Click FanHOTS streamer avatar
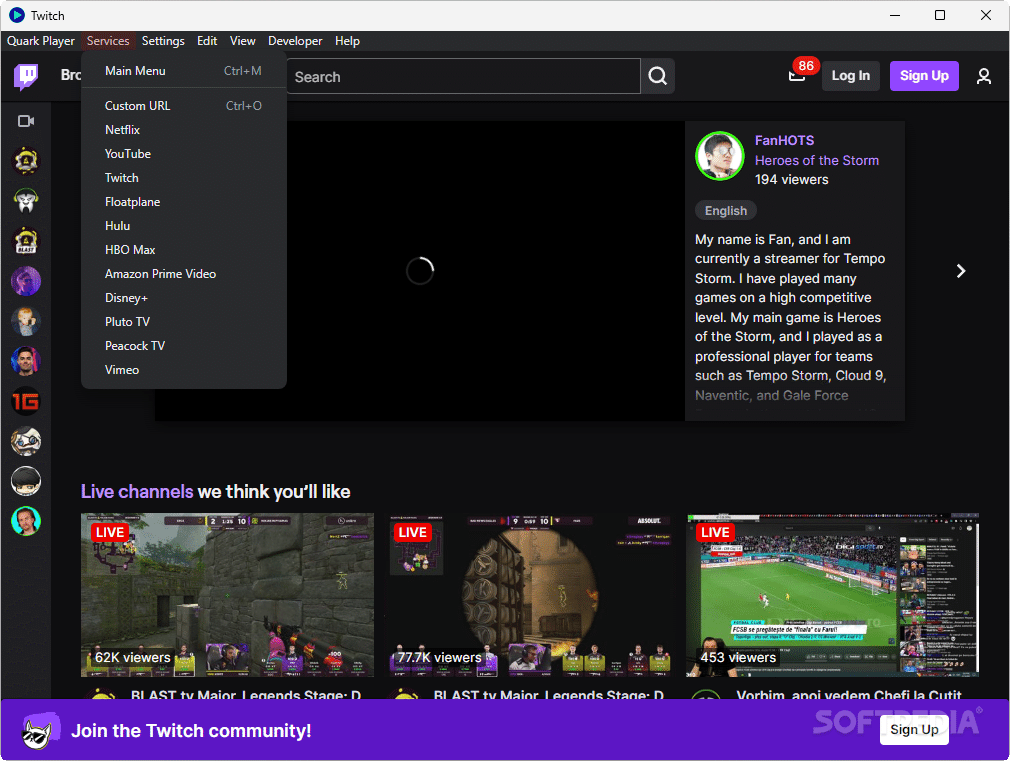The image size is (1010, 761). pos(720,156)
